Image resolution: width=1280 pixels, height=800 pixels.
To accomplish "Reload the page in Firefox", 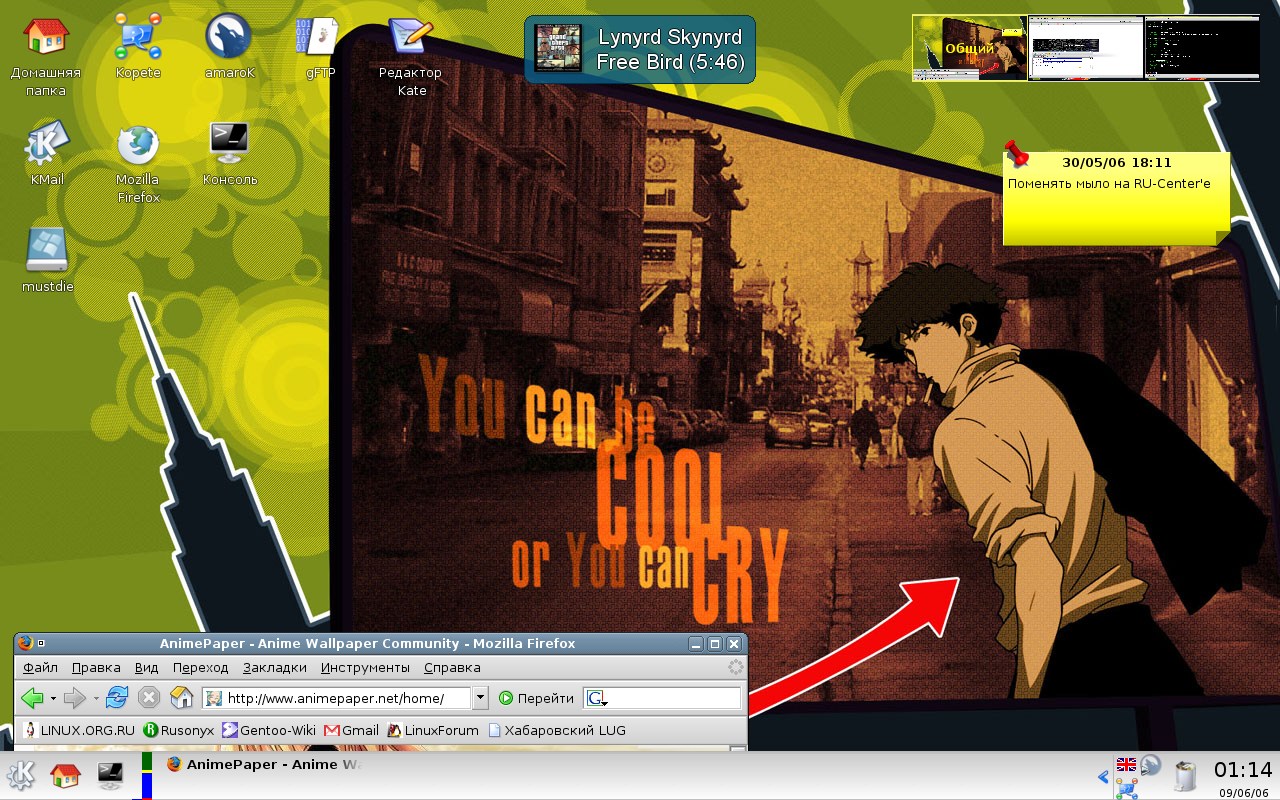I will pyautogui.click(x=117, y=698).
